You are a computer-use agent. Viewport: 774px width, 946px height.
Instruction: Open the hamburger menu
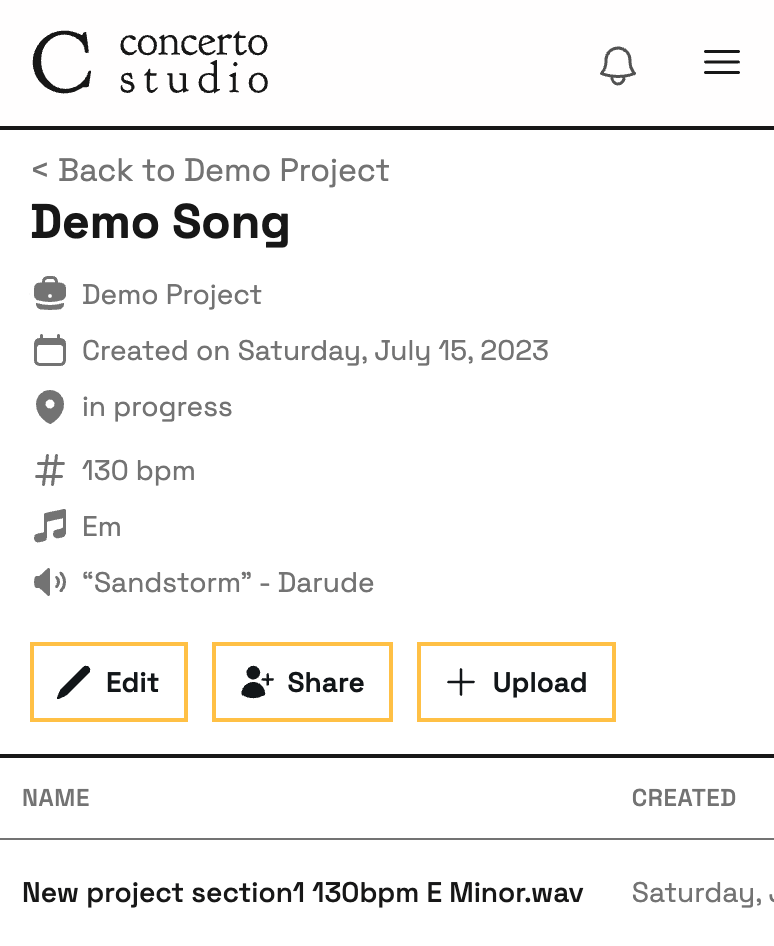[722, 62]
